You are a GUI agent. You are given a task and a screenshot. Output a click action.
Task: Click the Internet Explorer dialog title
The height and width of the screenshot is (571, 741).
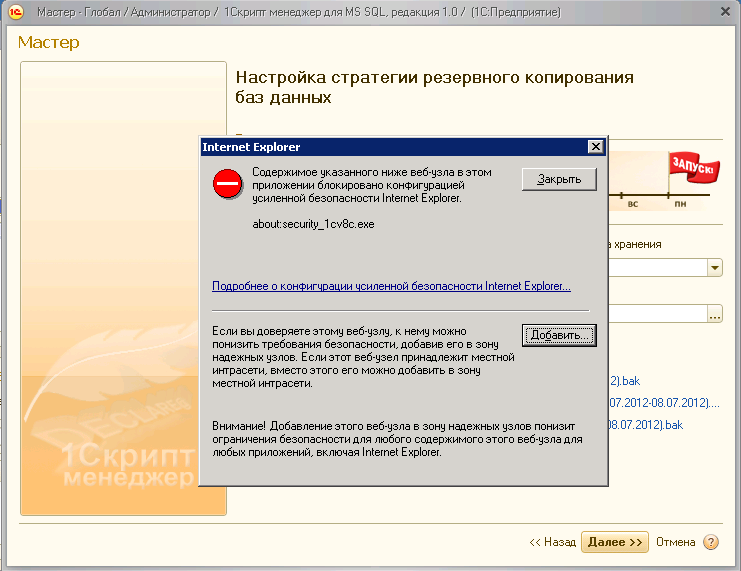[251, 147]
